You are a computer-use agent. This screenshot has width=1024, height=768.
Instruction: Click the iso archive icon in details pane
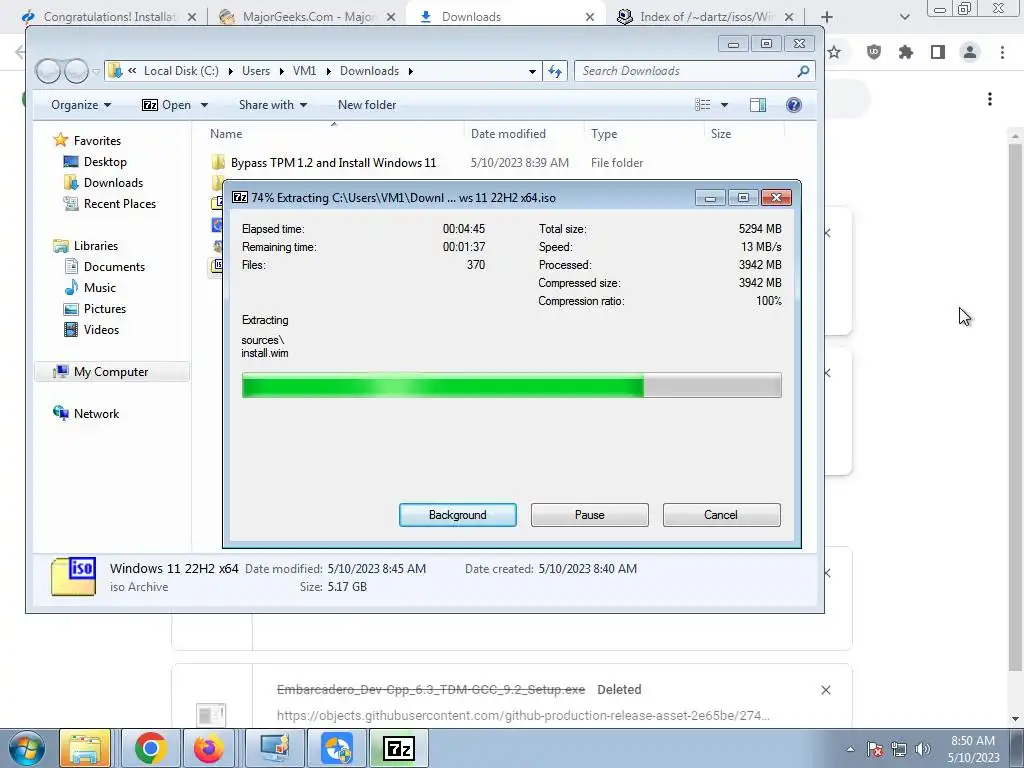tap(73, 577)
